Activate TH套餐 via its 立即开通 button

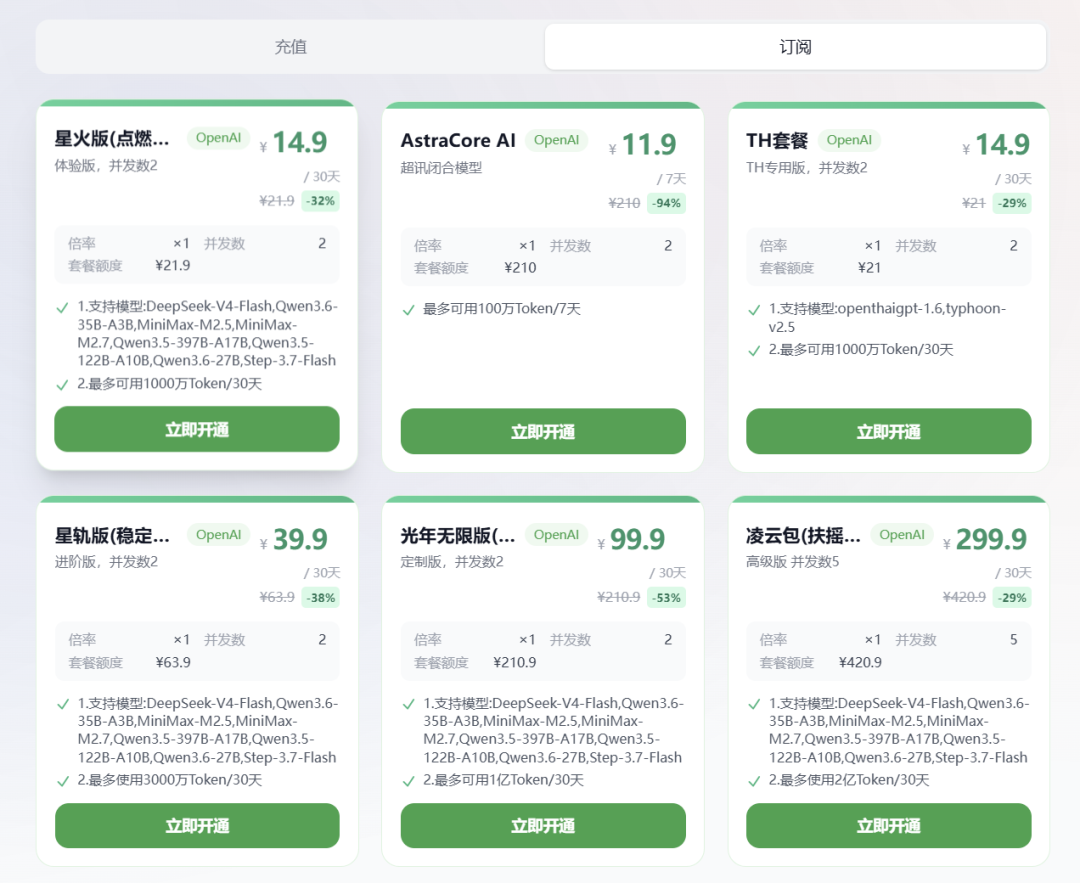[x=889, y=431]
